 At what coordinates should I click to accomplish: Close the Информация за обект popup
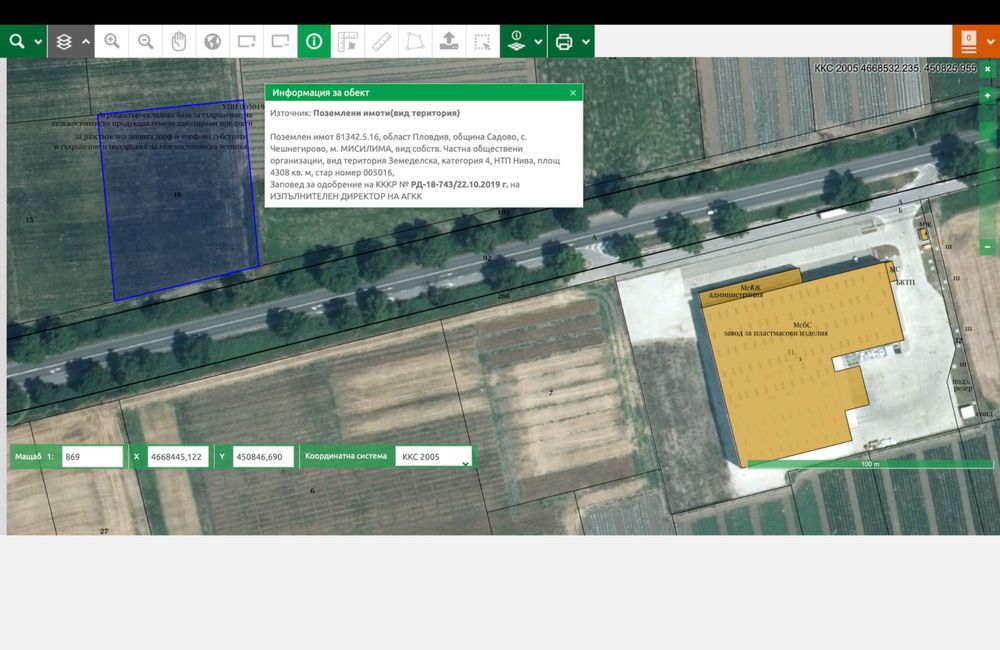point(573,92)
